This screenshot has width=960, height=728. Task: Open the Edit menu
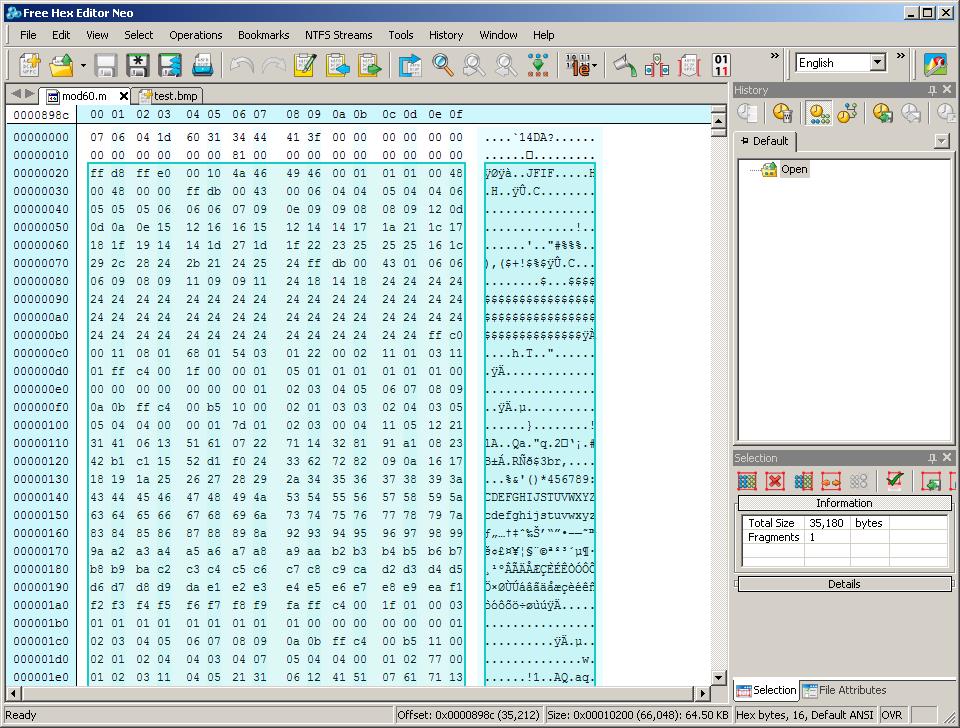tap(61, 35)
